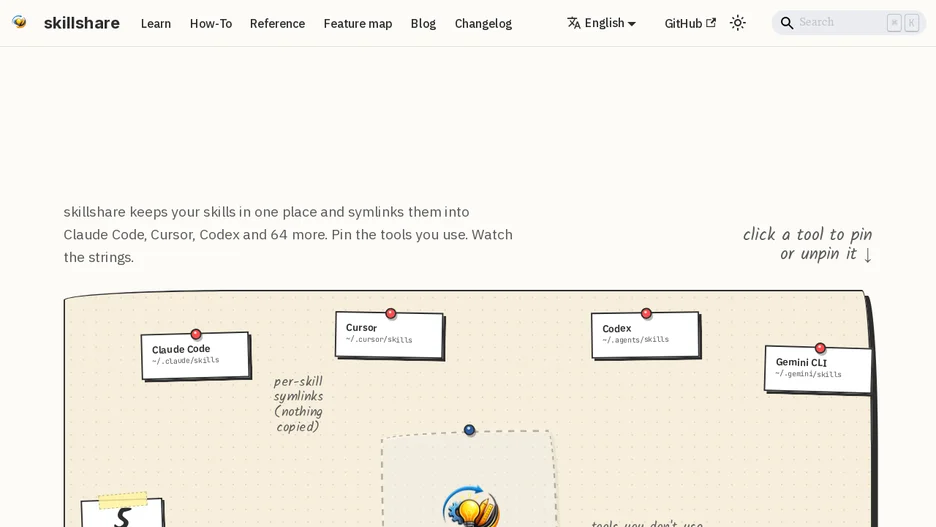Viewport: 936px width, 527px height.
Task: Click the 'click a tool to pin' hint text
Action: tap(808, 244)
